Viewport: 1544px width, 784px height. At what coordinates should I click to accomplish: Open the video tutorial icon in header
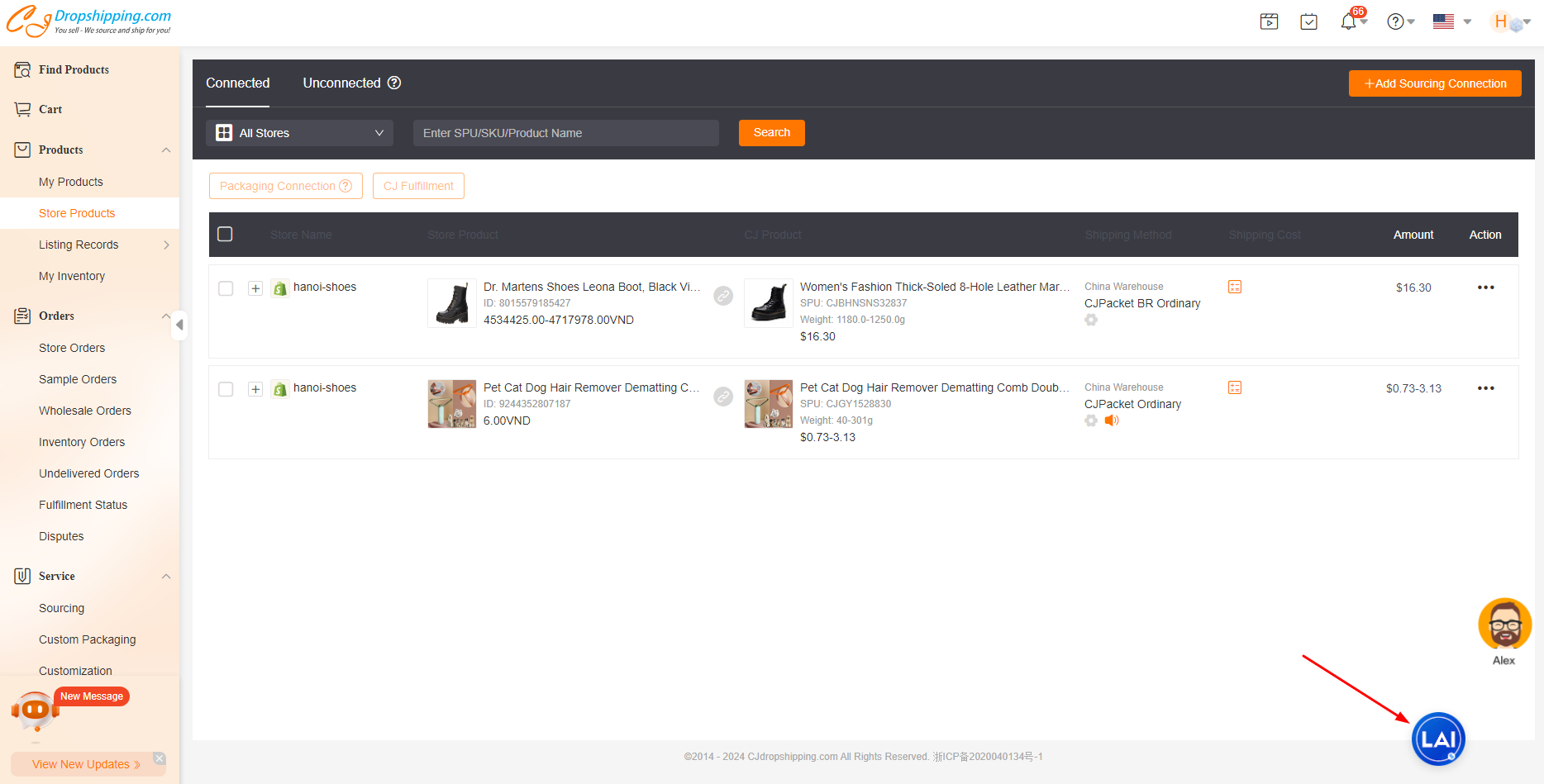click(1269, 21)
